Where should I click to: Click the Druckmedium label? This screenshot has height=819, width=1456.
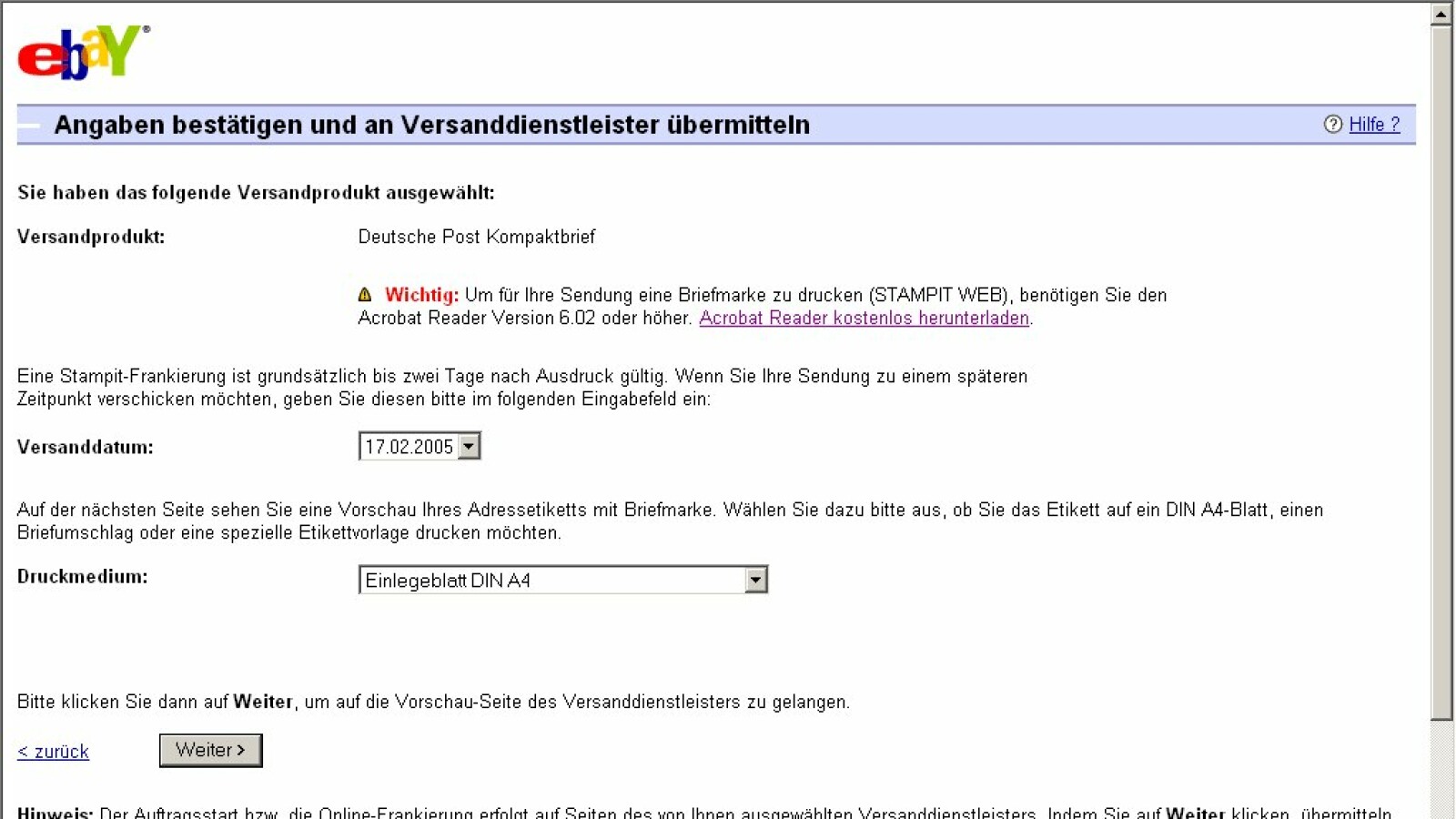[82, 577]
